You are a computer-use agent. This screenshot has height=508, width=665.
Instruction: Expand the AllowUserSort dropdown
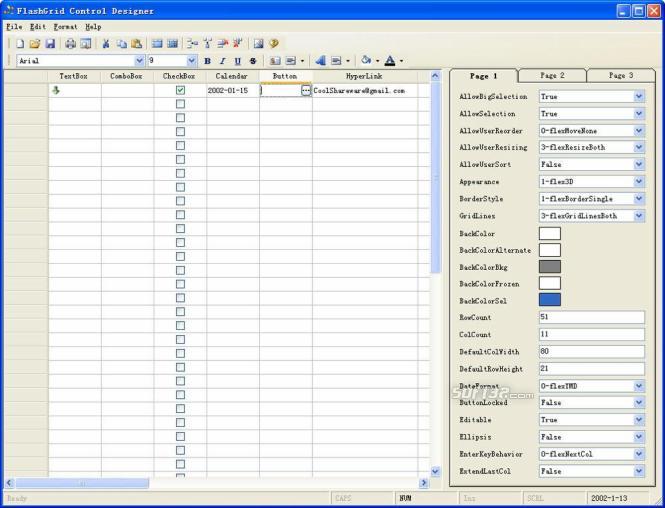pos(639,164)
